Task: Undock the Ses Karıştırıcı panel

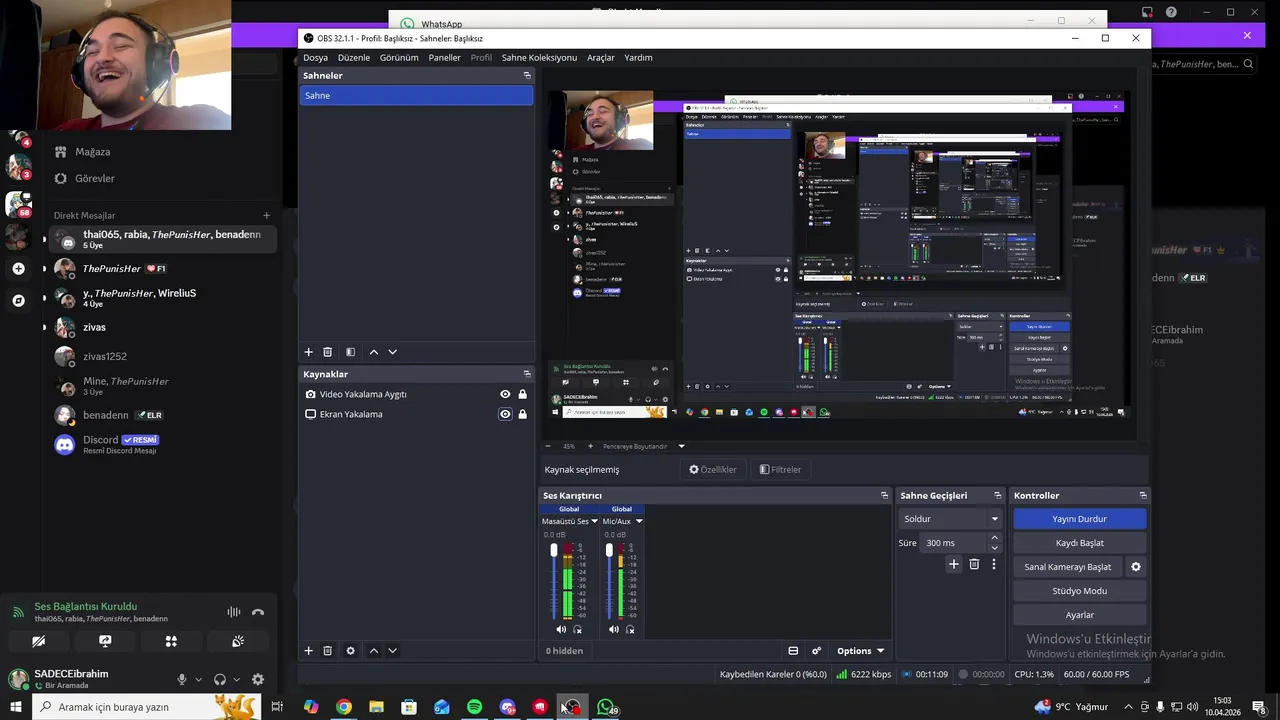Action: 884,495
